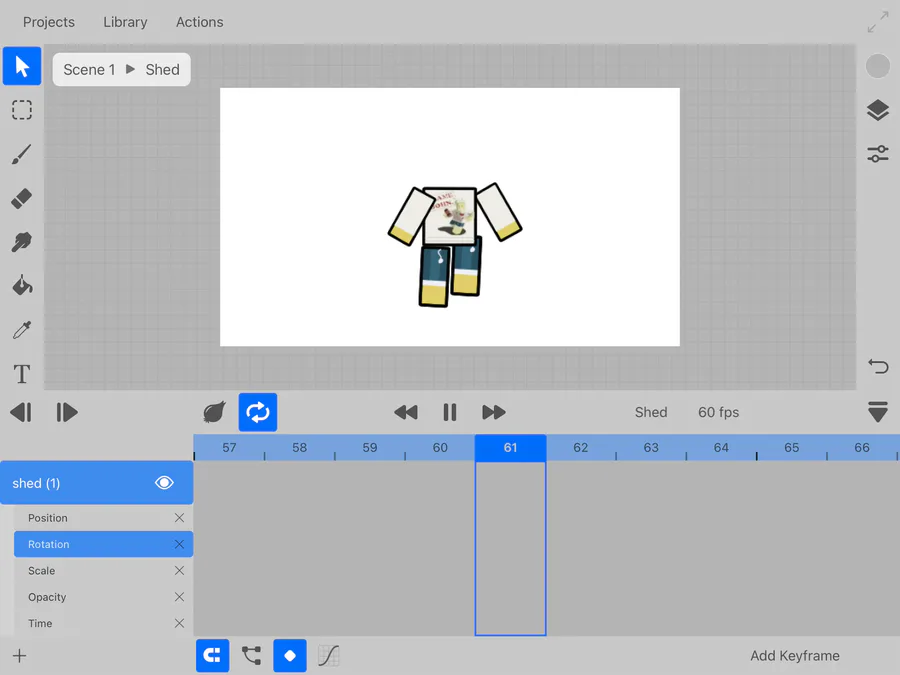Undo the last action
The width and height of the screenshot is (900, 675).
[878, 366]
